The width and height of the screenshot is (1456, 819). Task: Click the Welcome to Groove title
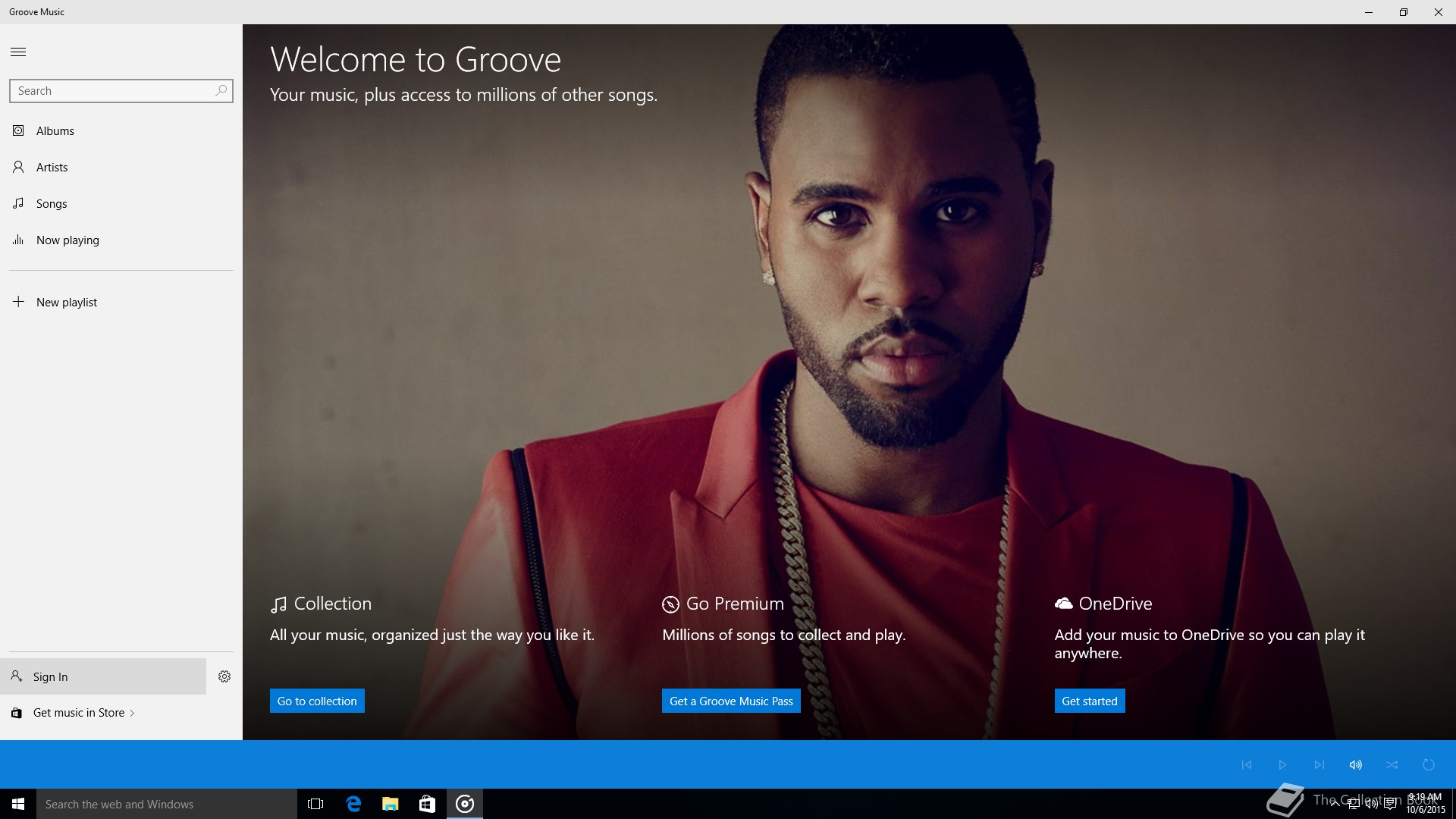416,59
